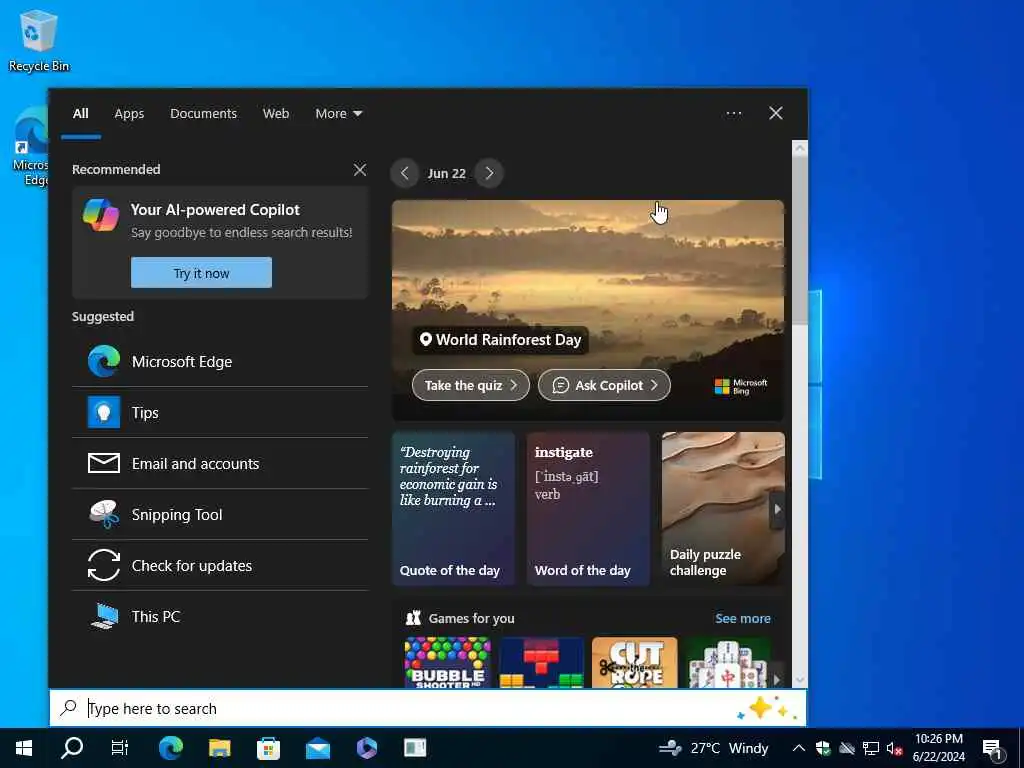Click the Microsoft Bing logo

741,387
